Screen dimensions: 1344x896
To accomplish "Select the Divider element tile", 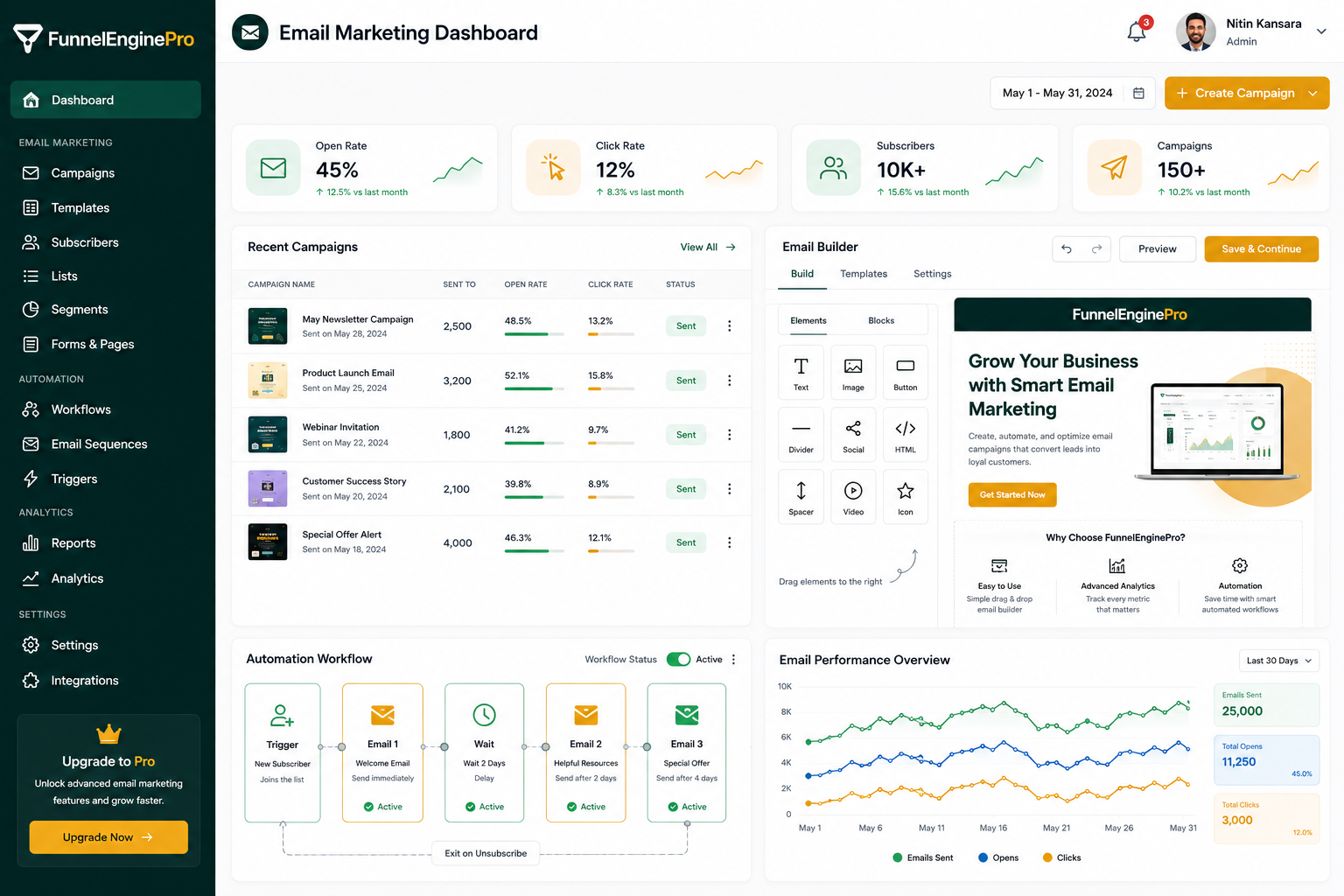I will pyautogui.click(x=801, y=435).
